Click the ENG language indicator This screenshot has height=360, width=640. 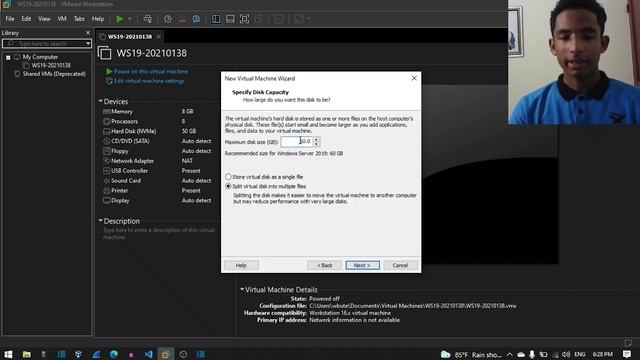(580, 355)
